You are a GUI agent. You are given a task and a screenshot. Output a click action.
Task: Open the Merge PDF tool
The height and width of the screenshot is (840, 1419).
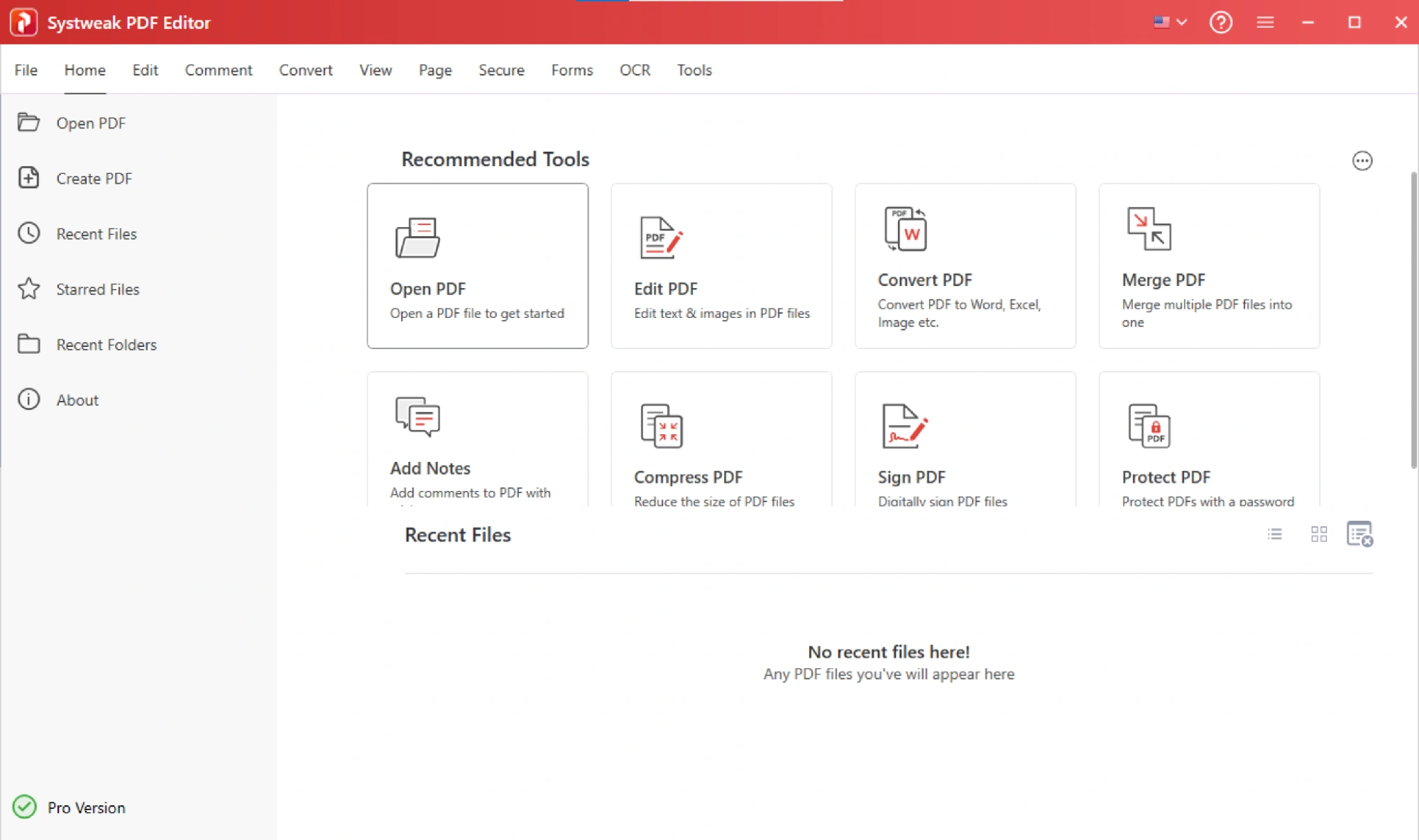click(x=1207, y=266)
